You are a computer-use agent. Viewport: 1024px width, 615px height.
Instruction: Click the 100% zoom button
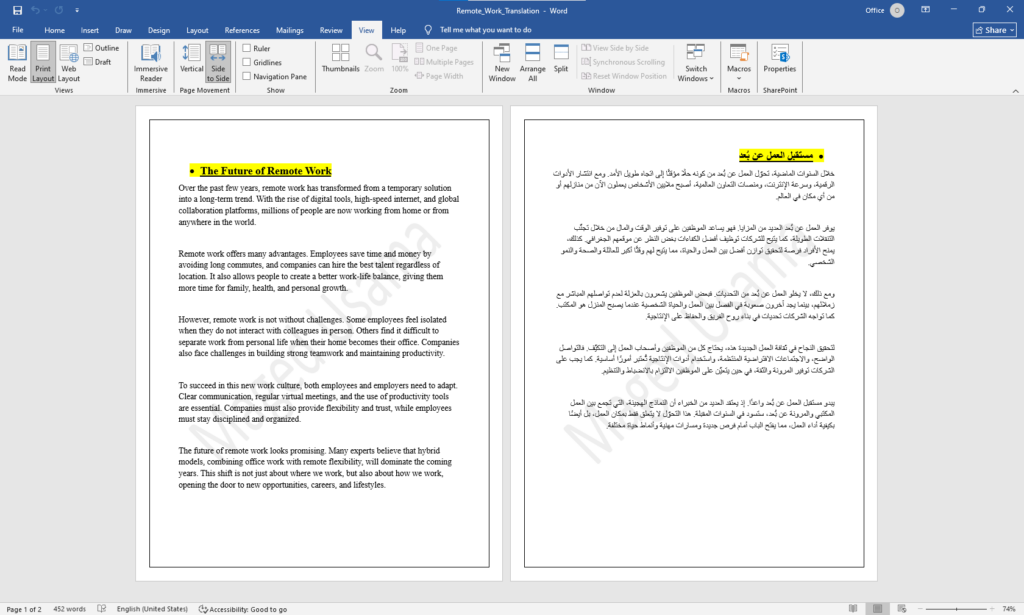(400, 58)
